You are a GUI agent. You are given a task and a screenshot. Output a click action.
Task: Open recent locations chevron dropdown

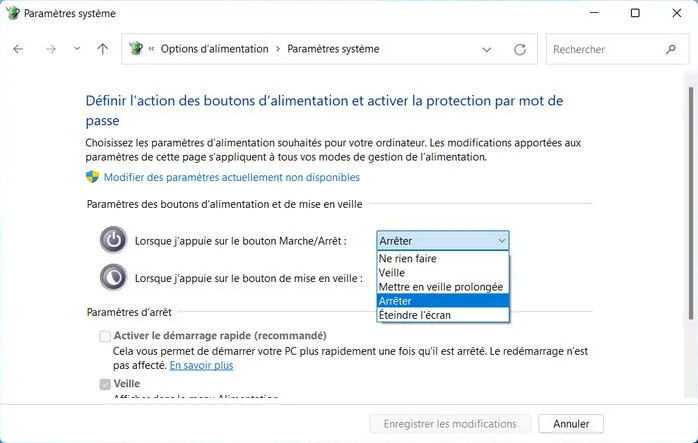point(77,49)
